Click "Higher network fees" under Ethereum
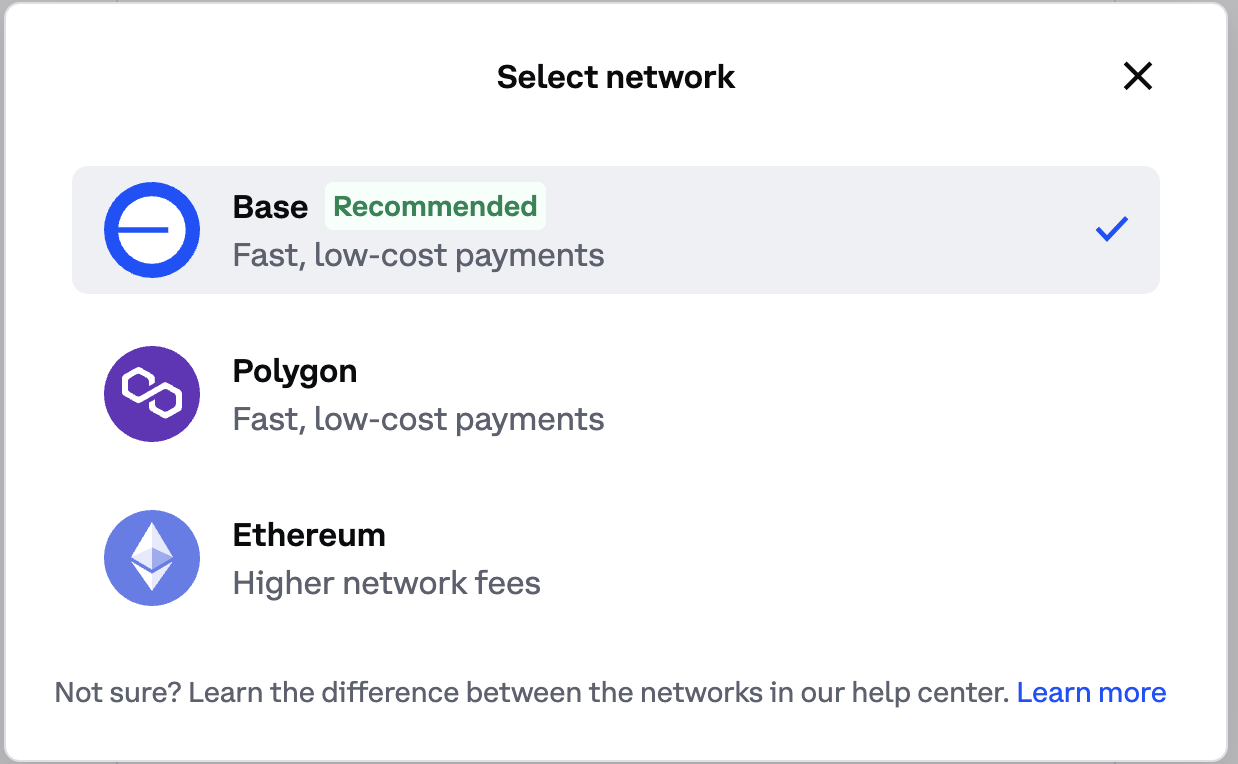This screenshot has width=1238, height=764. click(386, 583)
